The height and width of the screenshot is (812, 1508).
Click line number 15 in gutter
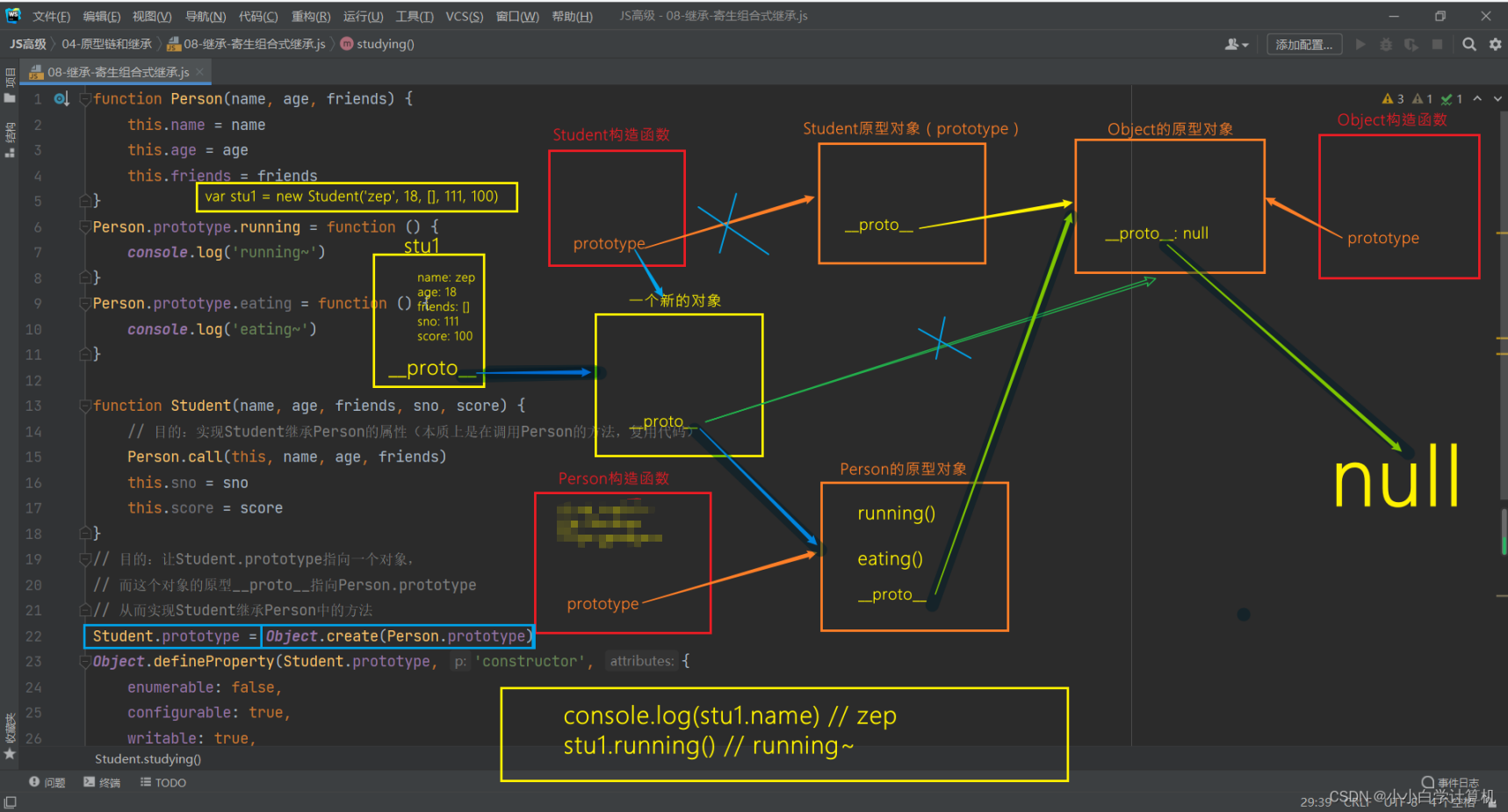(33, 457)
